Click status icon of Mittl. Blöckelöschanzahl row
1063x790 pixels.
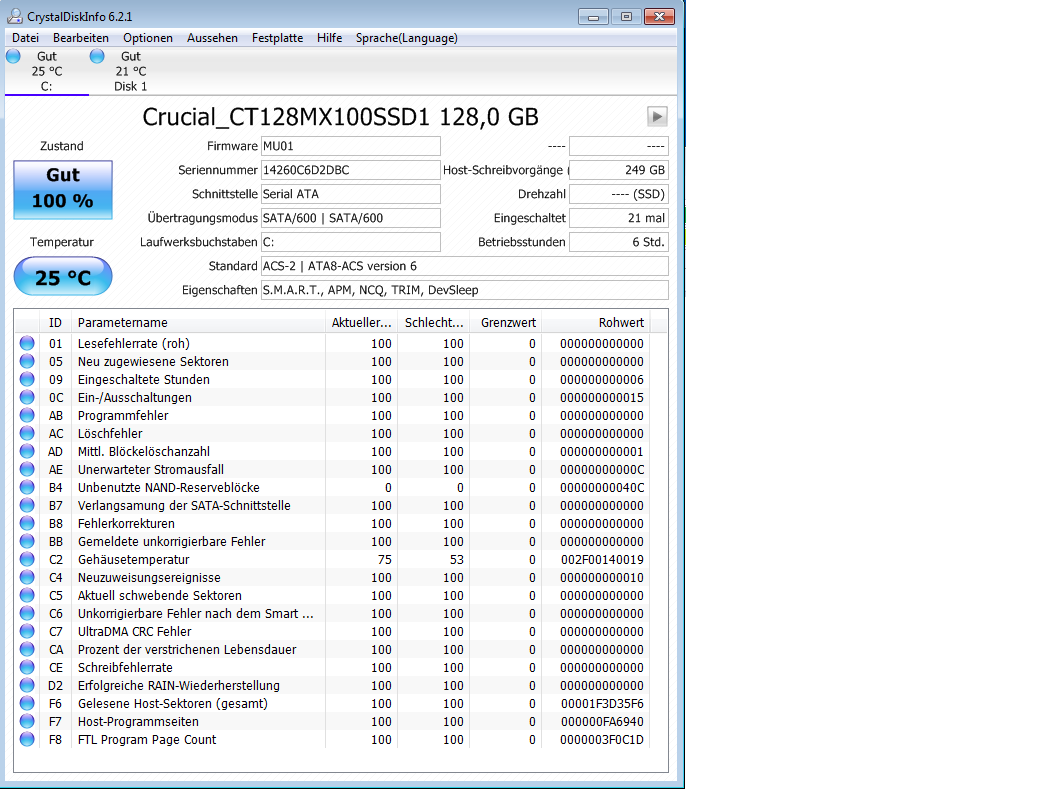tap(27, 451)
